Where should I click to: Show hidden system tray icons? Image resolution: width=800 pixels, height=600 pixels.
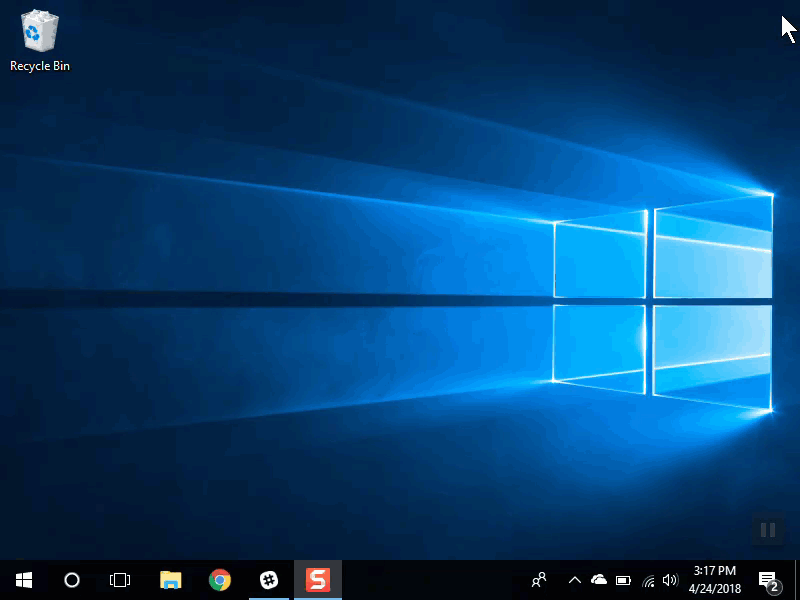coord(574,580)
